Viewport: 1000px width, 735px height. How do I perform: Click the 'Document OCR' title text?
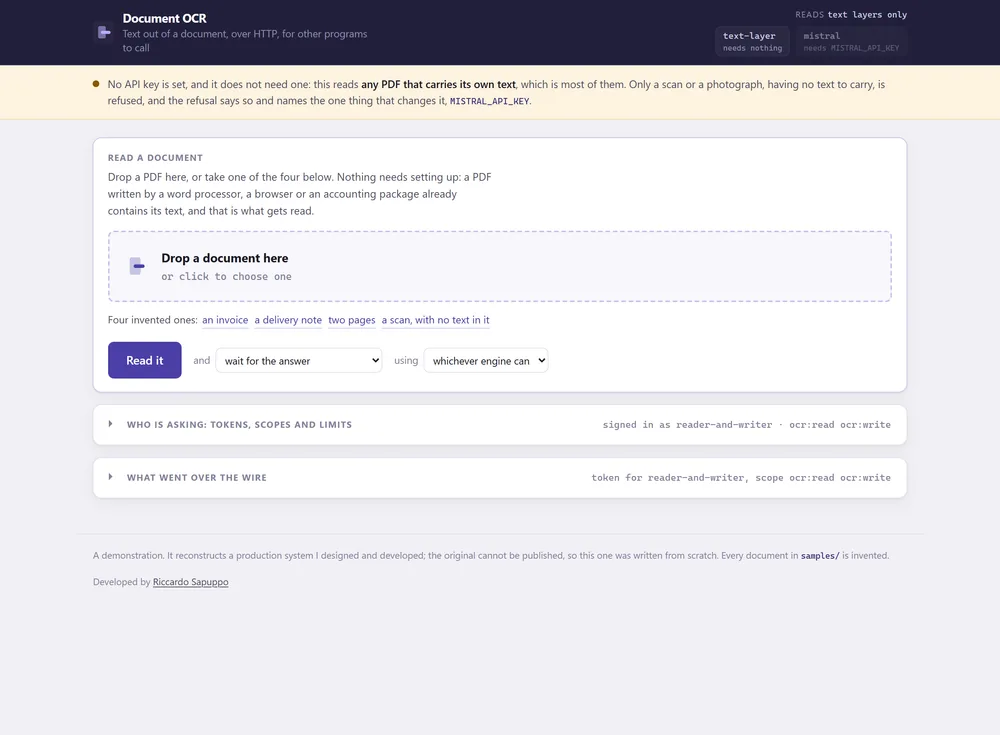[x=165, y=19]
